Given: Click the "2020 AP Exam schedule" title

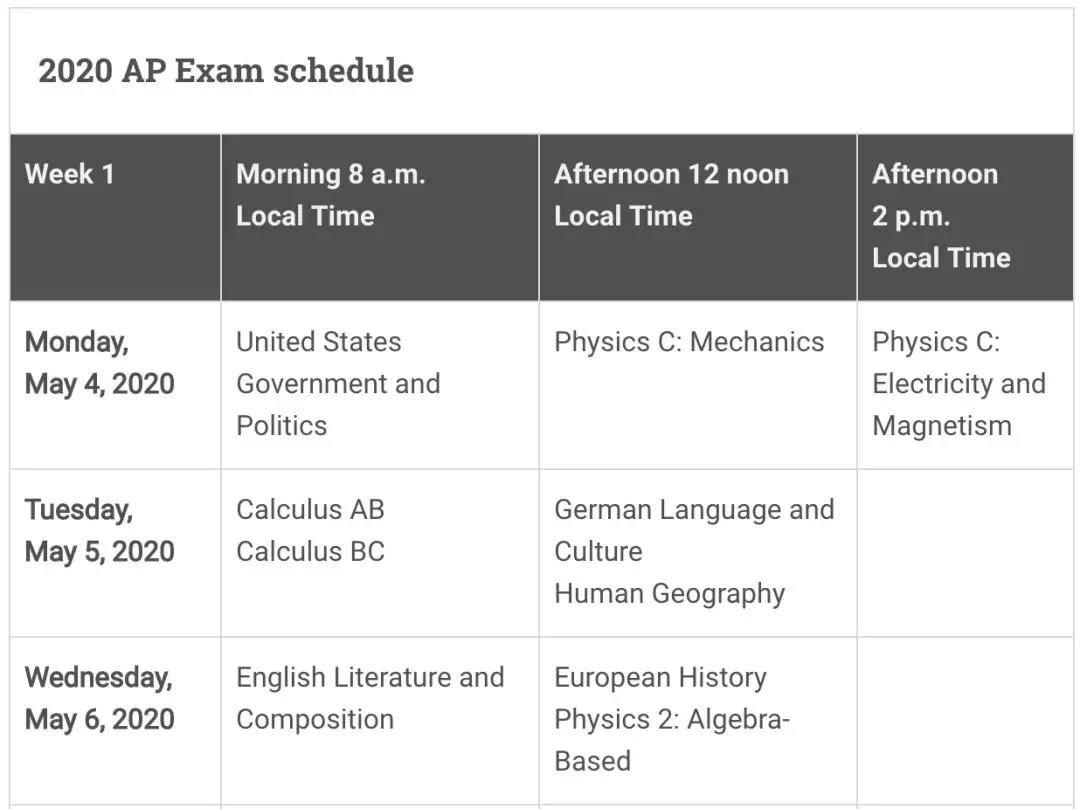Looking at the screenshot, I should click(225, 71).
